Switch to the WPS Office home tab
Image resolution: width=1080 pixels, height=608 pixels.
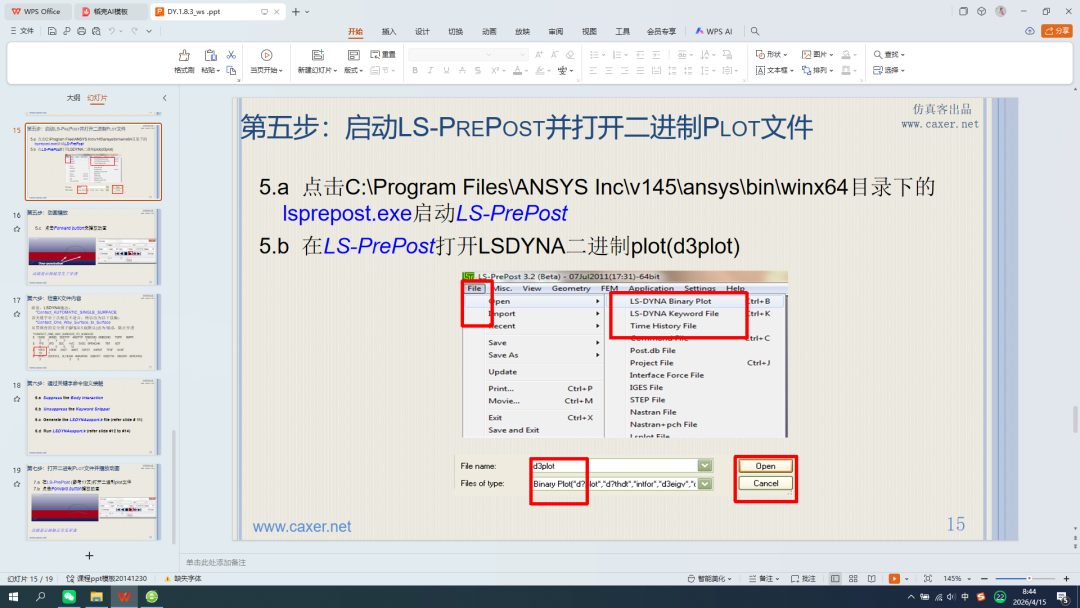click(36, 12)
